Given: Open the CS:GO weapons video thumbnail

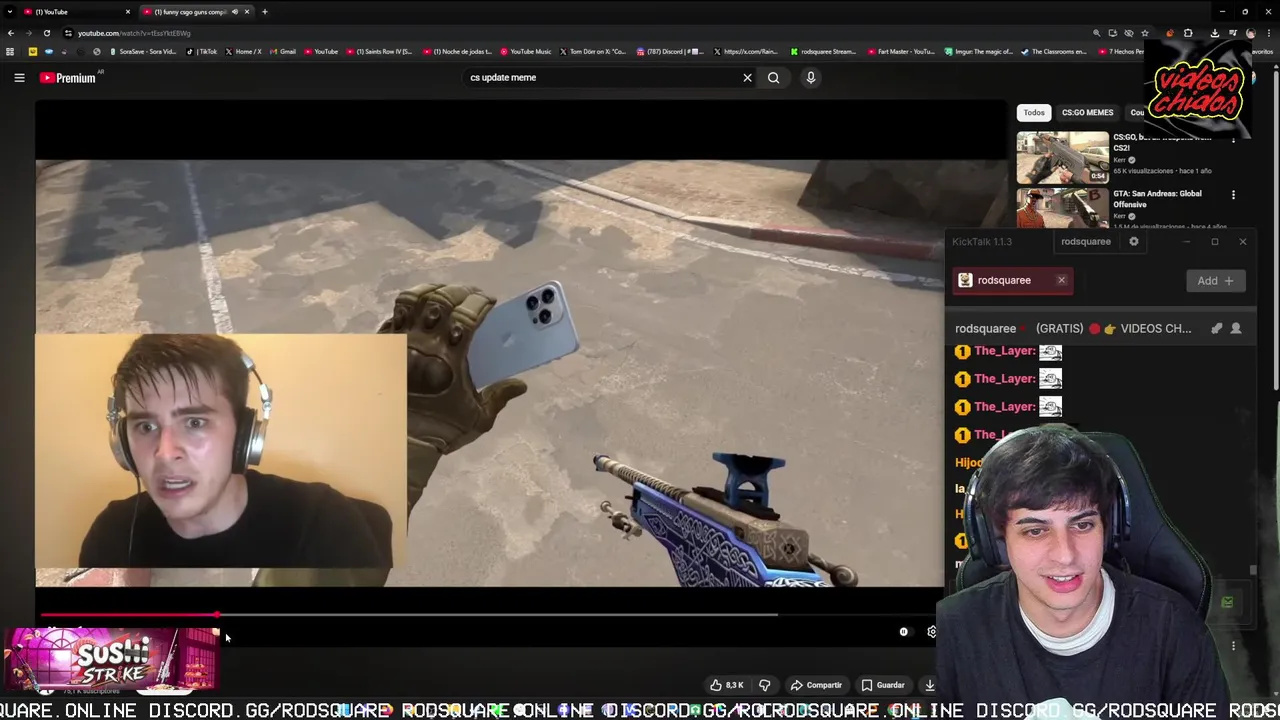Looking at the screenshot, I should pos(1063,157).
